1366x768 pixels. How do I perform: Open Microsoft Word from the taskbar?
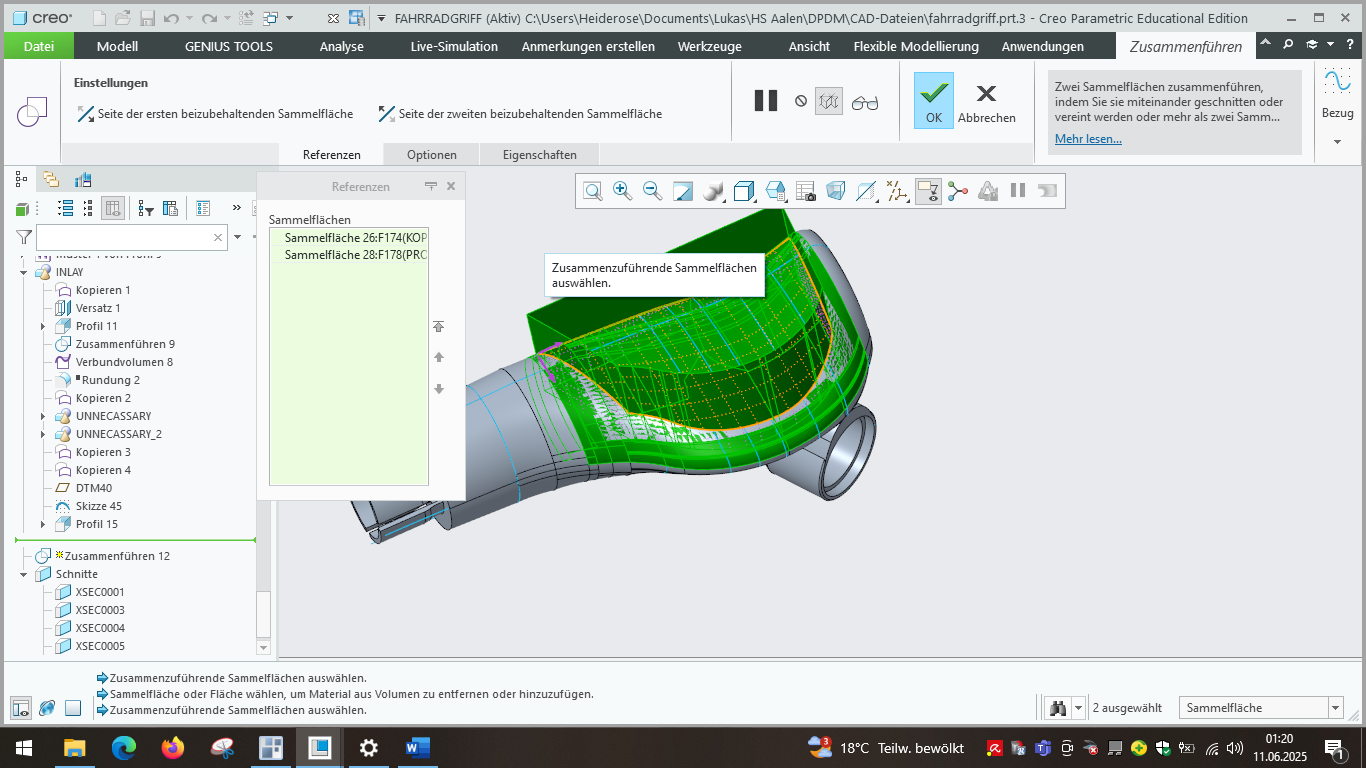[x=417, y=748]
